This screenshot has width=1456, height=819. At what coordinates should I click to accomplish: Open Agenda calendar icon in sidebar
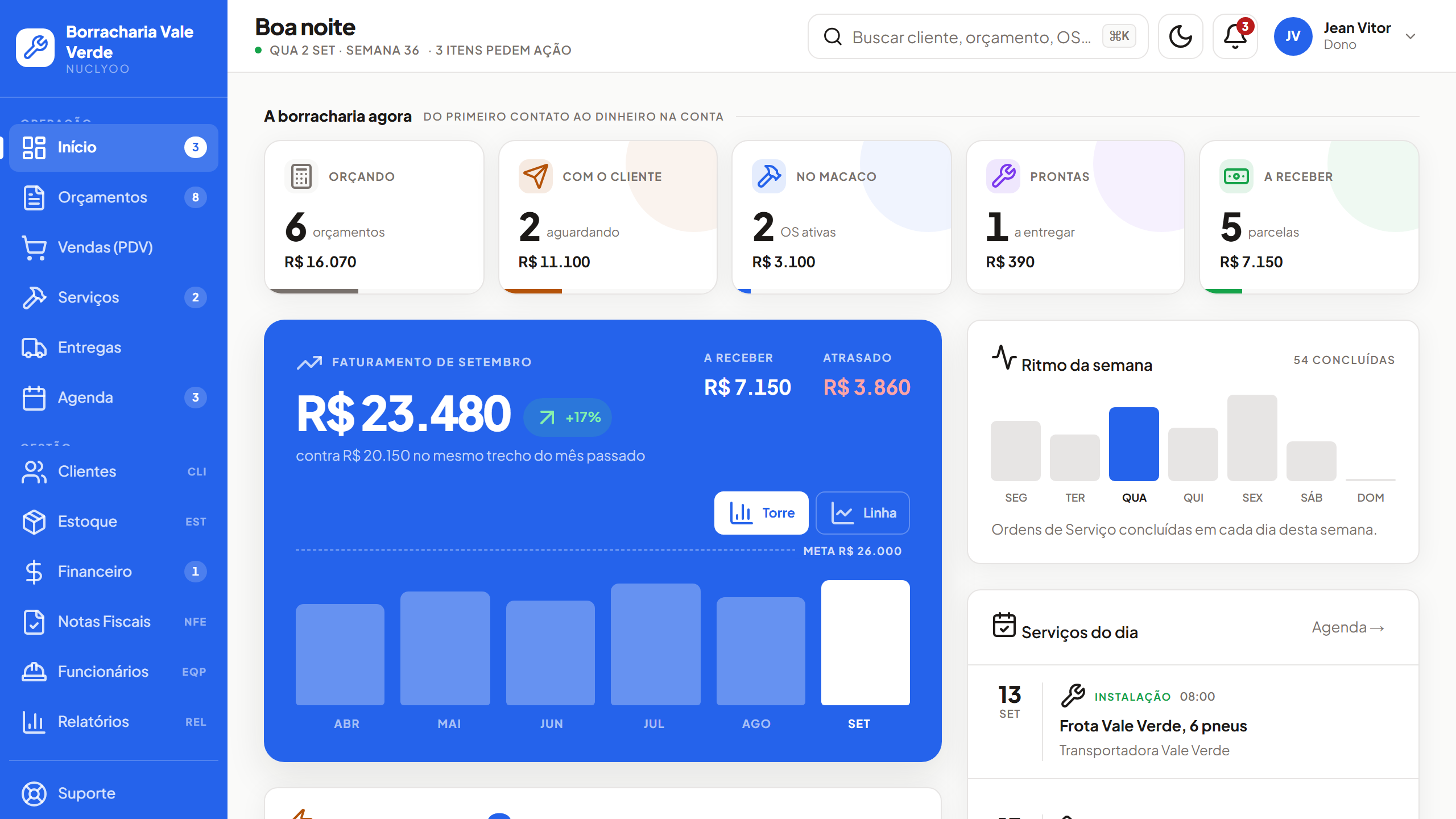pyautogui.click(x=34, y=398)
